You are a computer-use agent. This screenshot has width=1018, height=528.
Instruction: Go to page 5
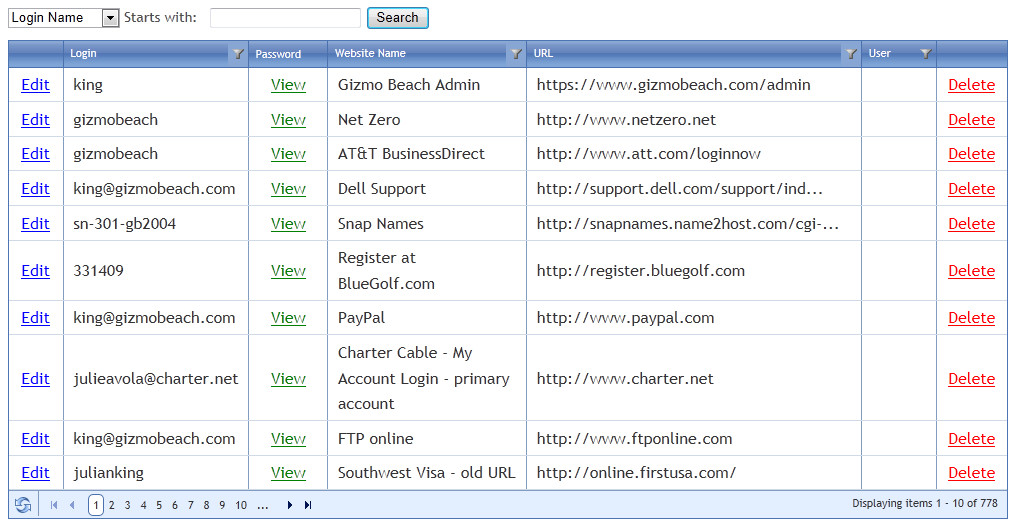[x=158, y=505]
